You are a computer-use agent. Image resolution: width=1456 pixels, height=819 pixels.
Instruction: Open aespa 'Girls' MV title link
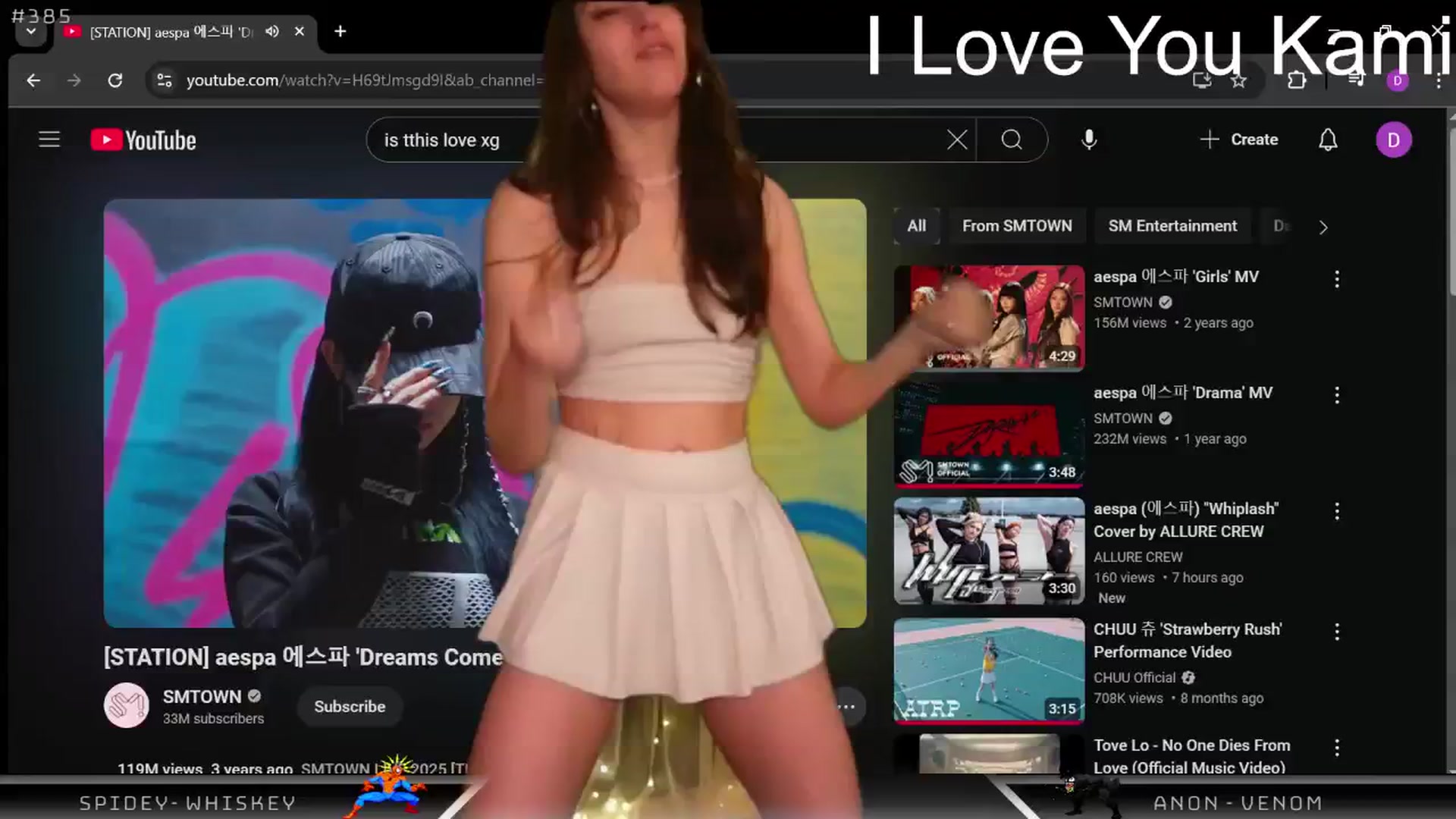[1175, 277]
